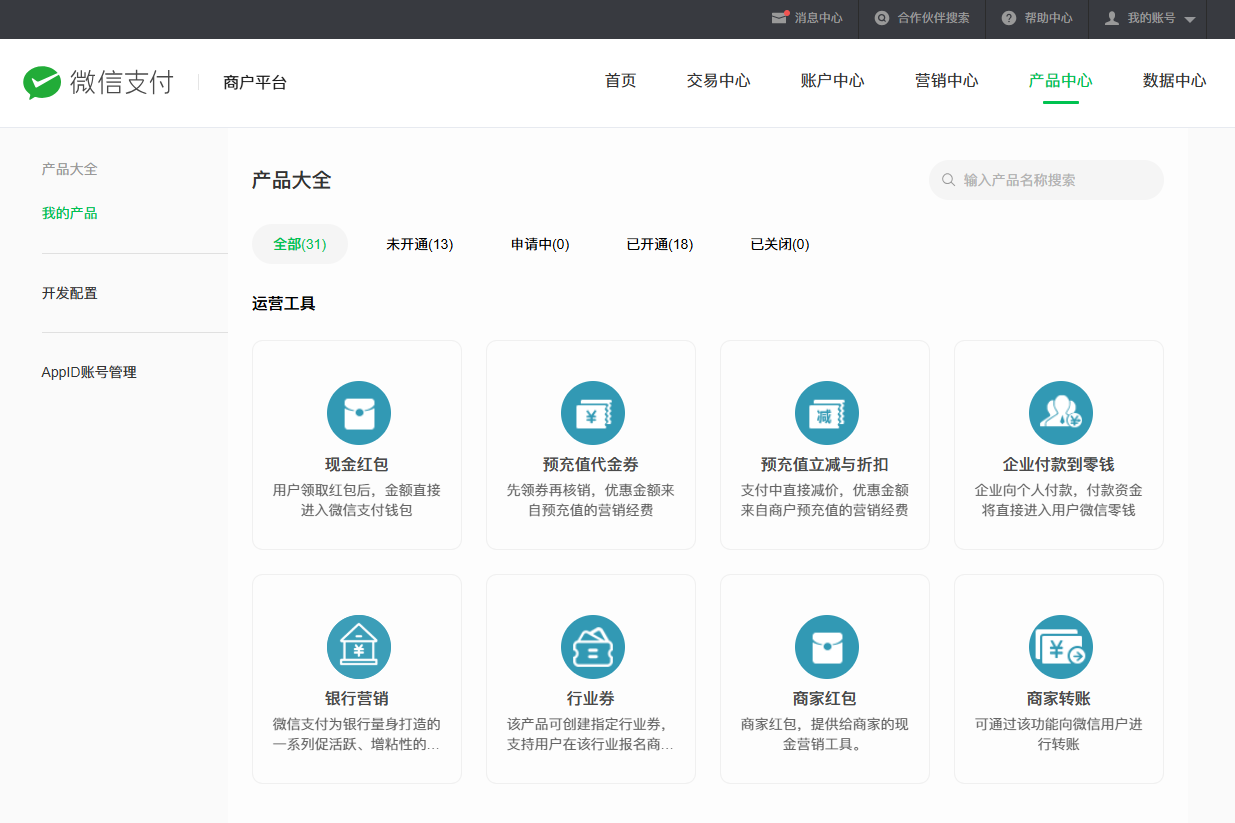Click the 商家转账 transfer icon
Screen dimensions: 1235x823
click(x=1061, y=647)
